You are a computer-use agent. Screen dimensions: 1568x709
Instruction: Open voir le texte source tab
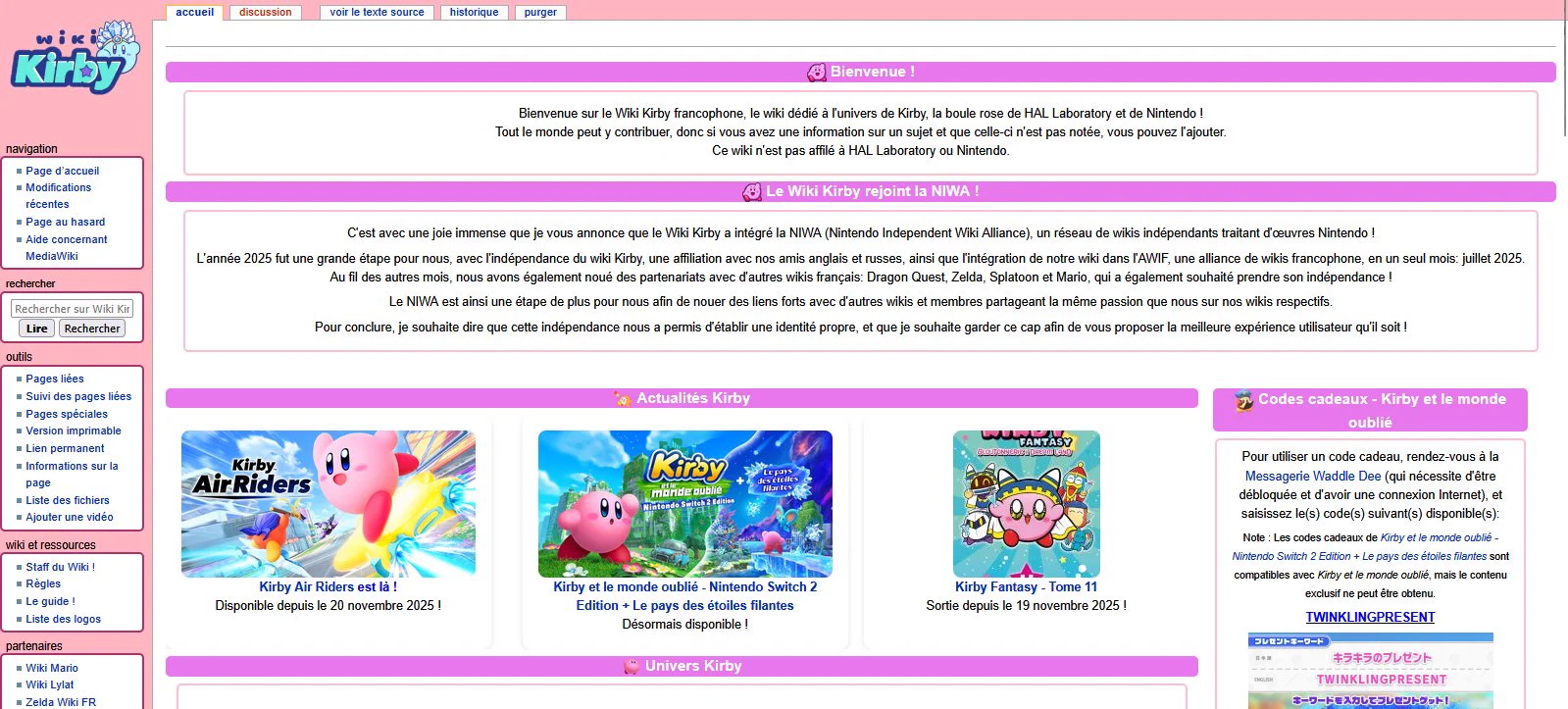point(378,12)
